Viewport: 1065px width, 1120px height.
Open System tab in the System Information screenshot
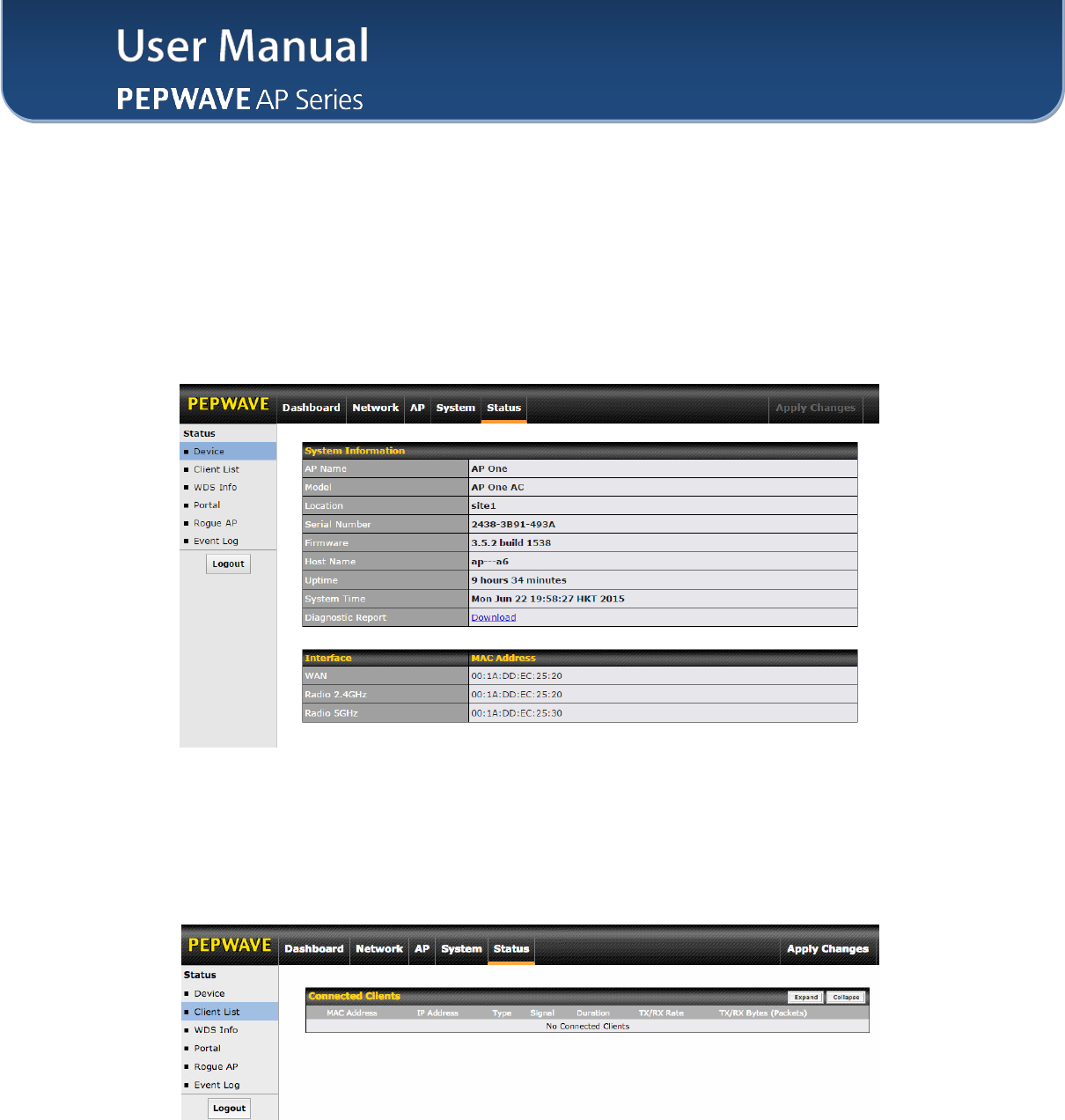455,408
